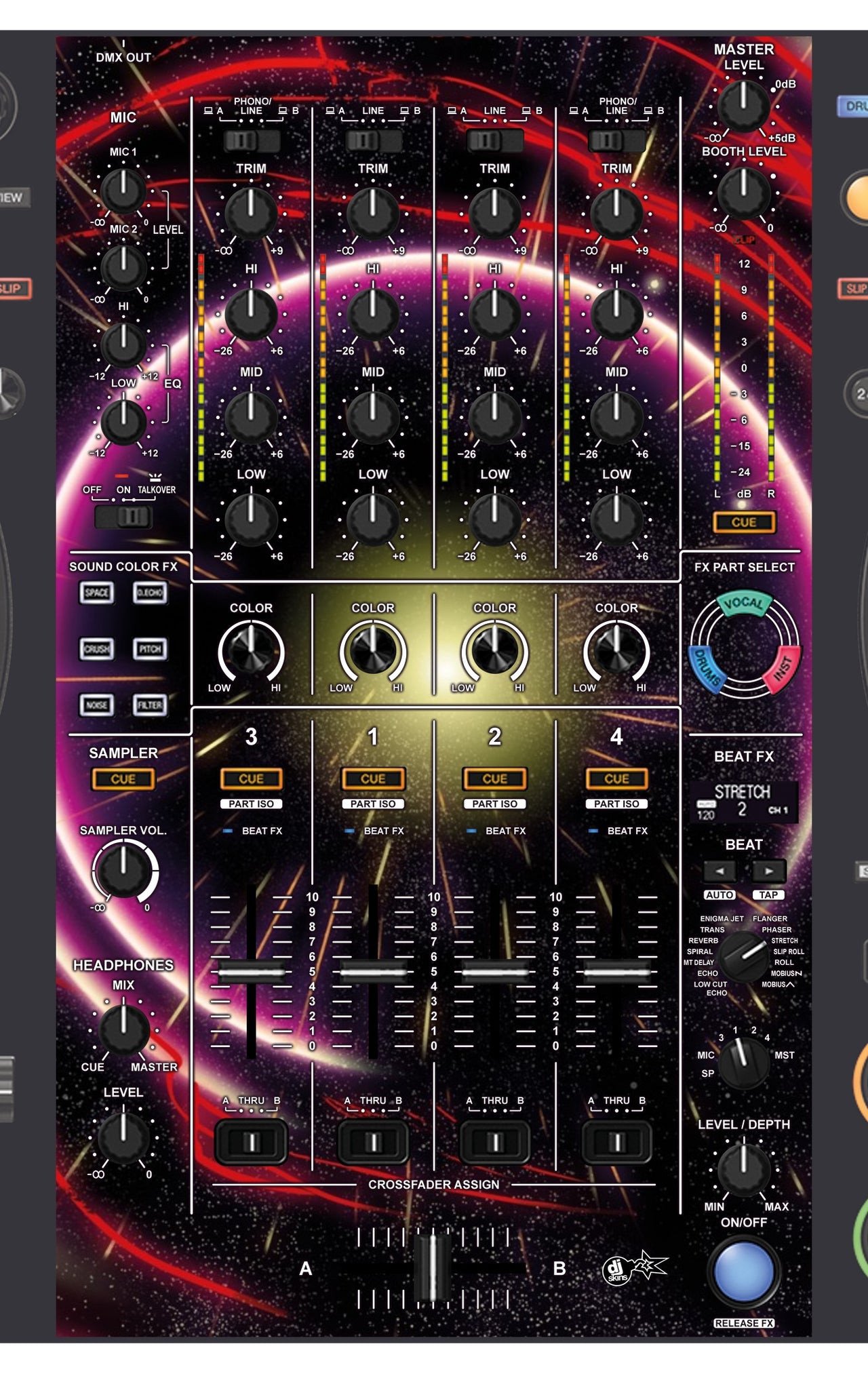This screenshot has width=868, height=1380.
Task: Click the D.ECHO sound color FX button
Action: (x=150, y=593)
